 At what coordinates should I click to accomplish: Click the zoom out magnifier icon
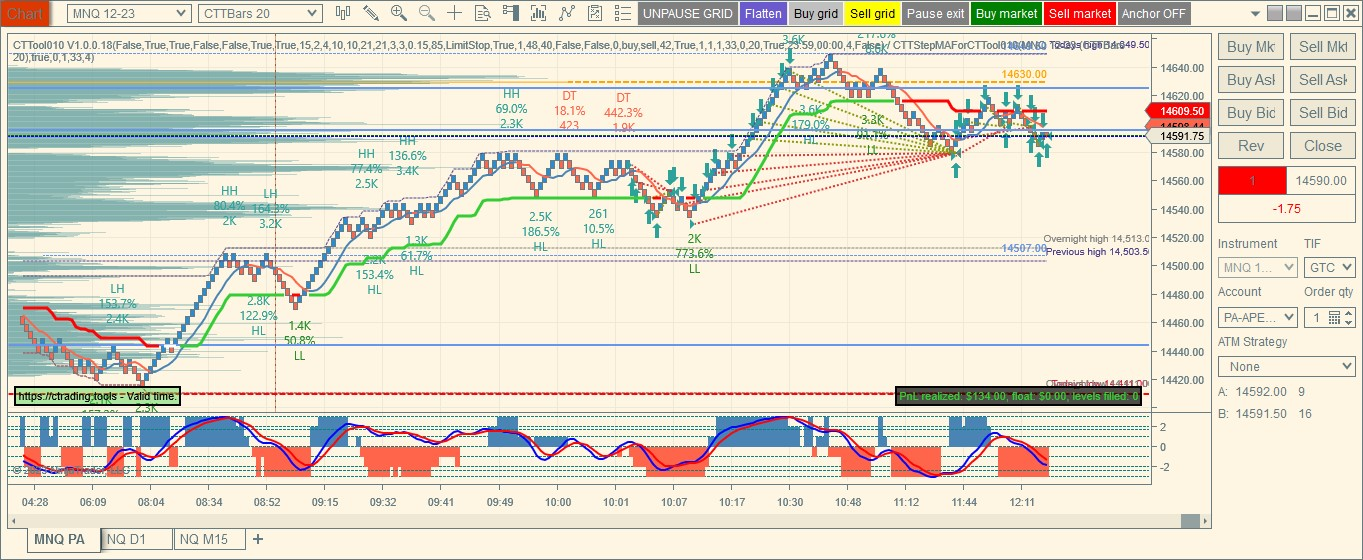[427, 13]
